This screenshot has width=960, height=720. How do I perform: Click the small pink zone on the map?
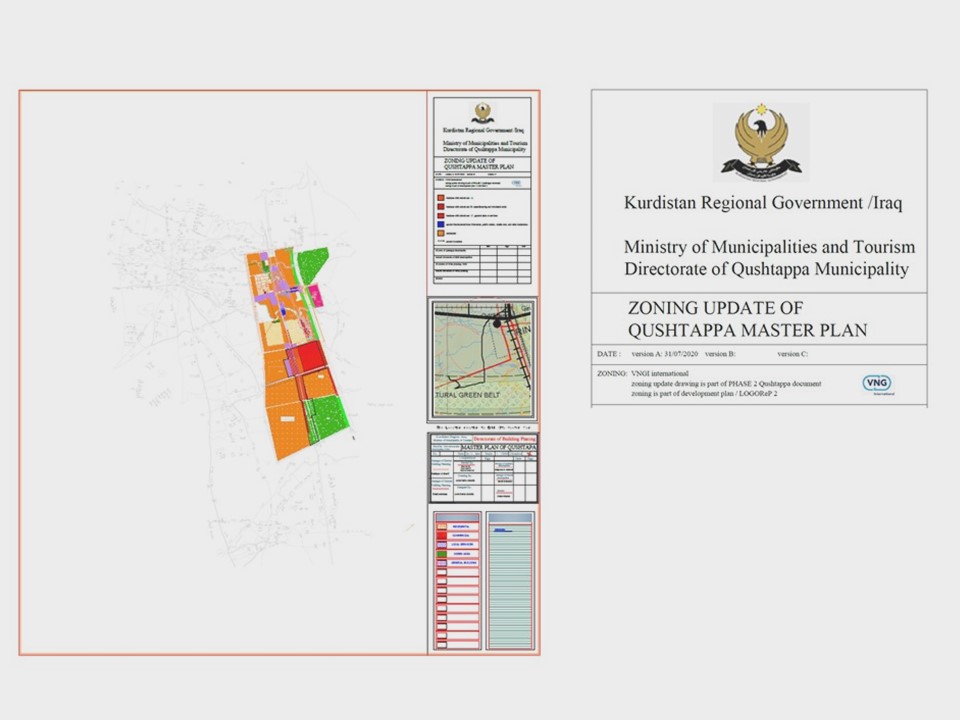point(315,294)
